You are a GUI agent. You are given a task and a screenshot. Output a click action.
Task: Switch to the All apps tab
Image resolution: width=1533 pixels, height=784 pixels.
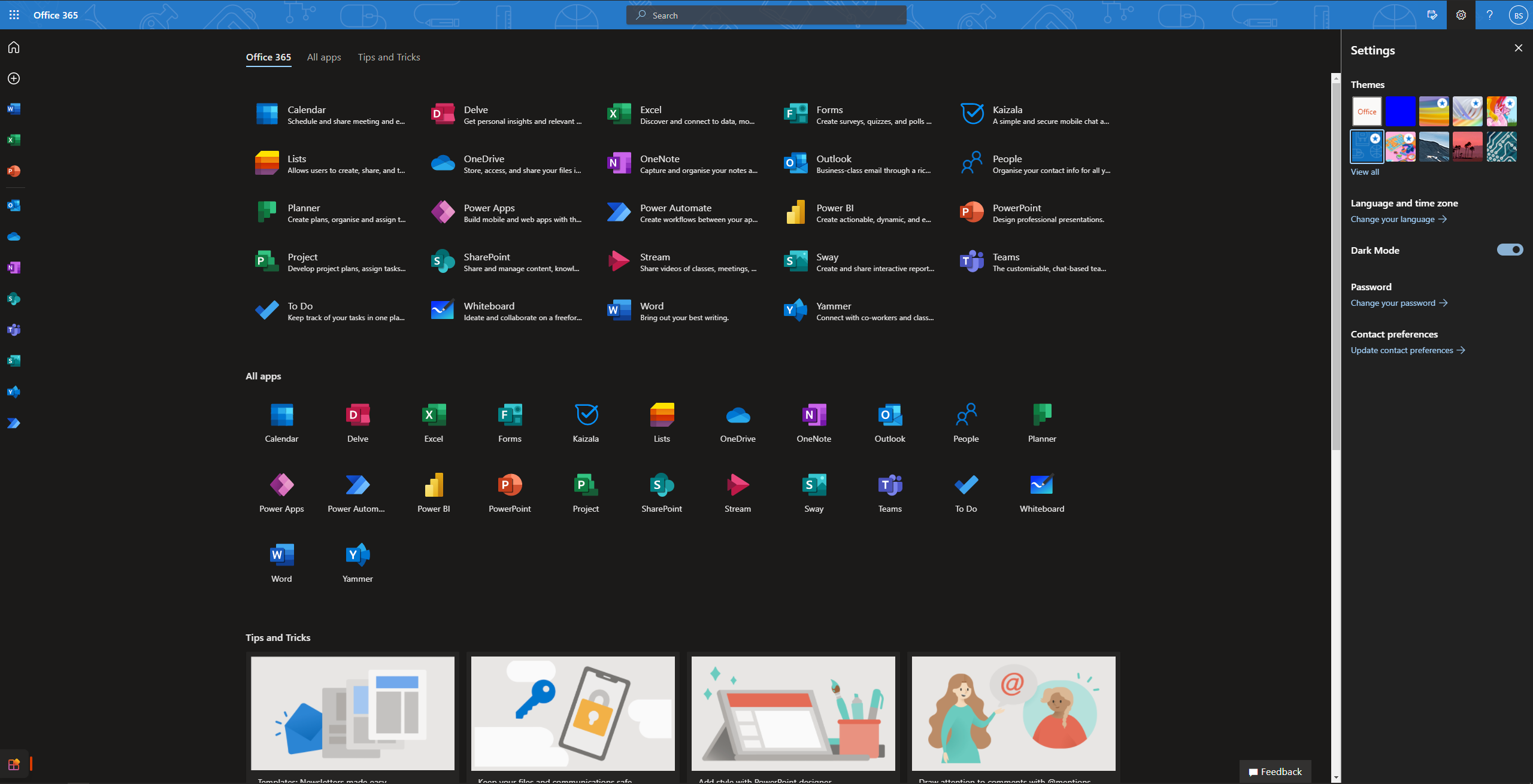coord(324,57)
